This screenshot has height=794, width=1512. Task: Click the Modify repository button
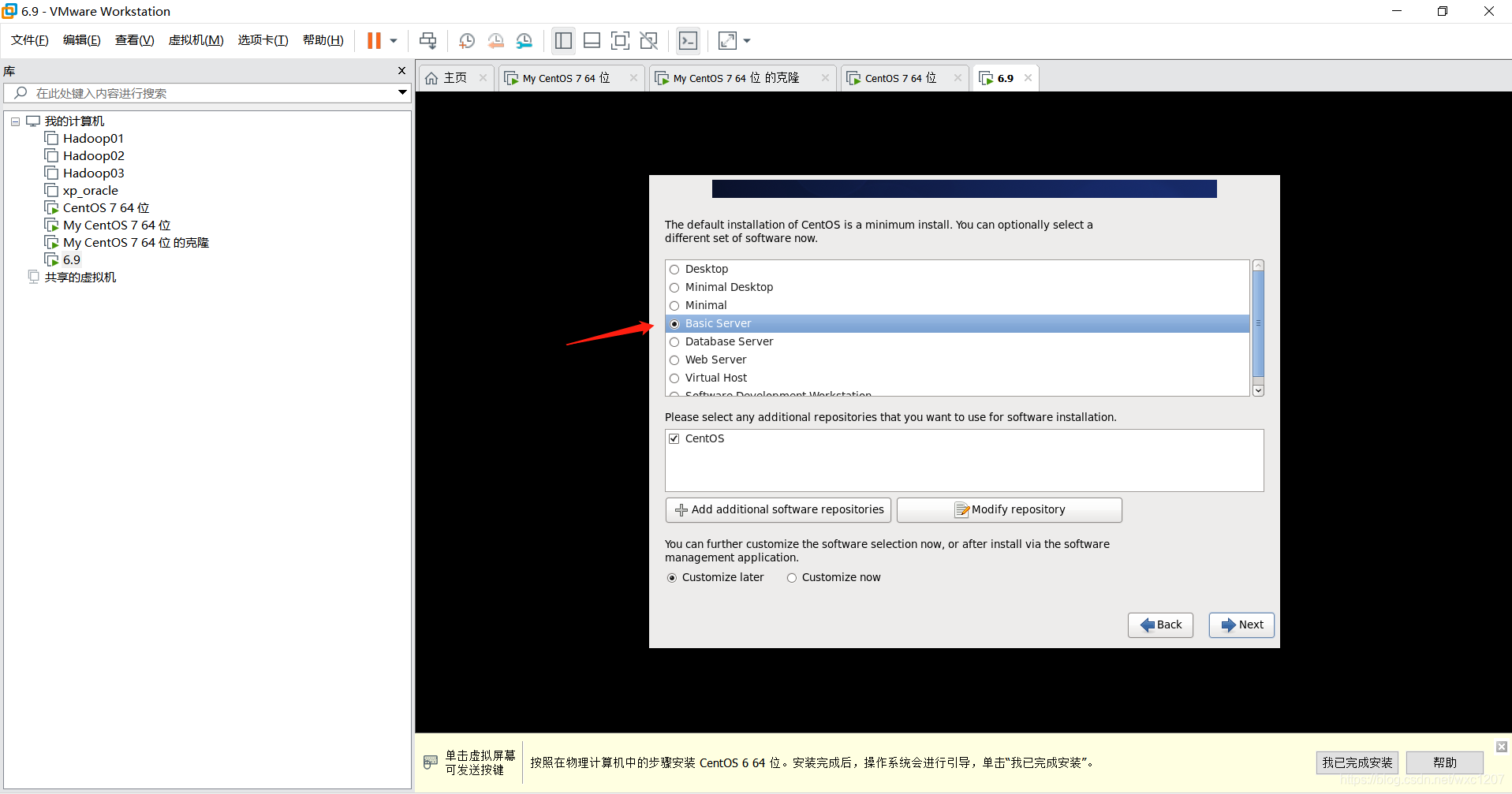pos(1010,510)
